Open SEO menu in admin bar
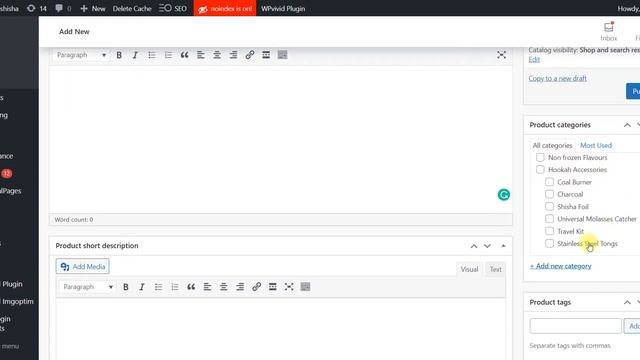Image resolution: width=640 pixels, height=360 pixels. tap(173, 8)
